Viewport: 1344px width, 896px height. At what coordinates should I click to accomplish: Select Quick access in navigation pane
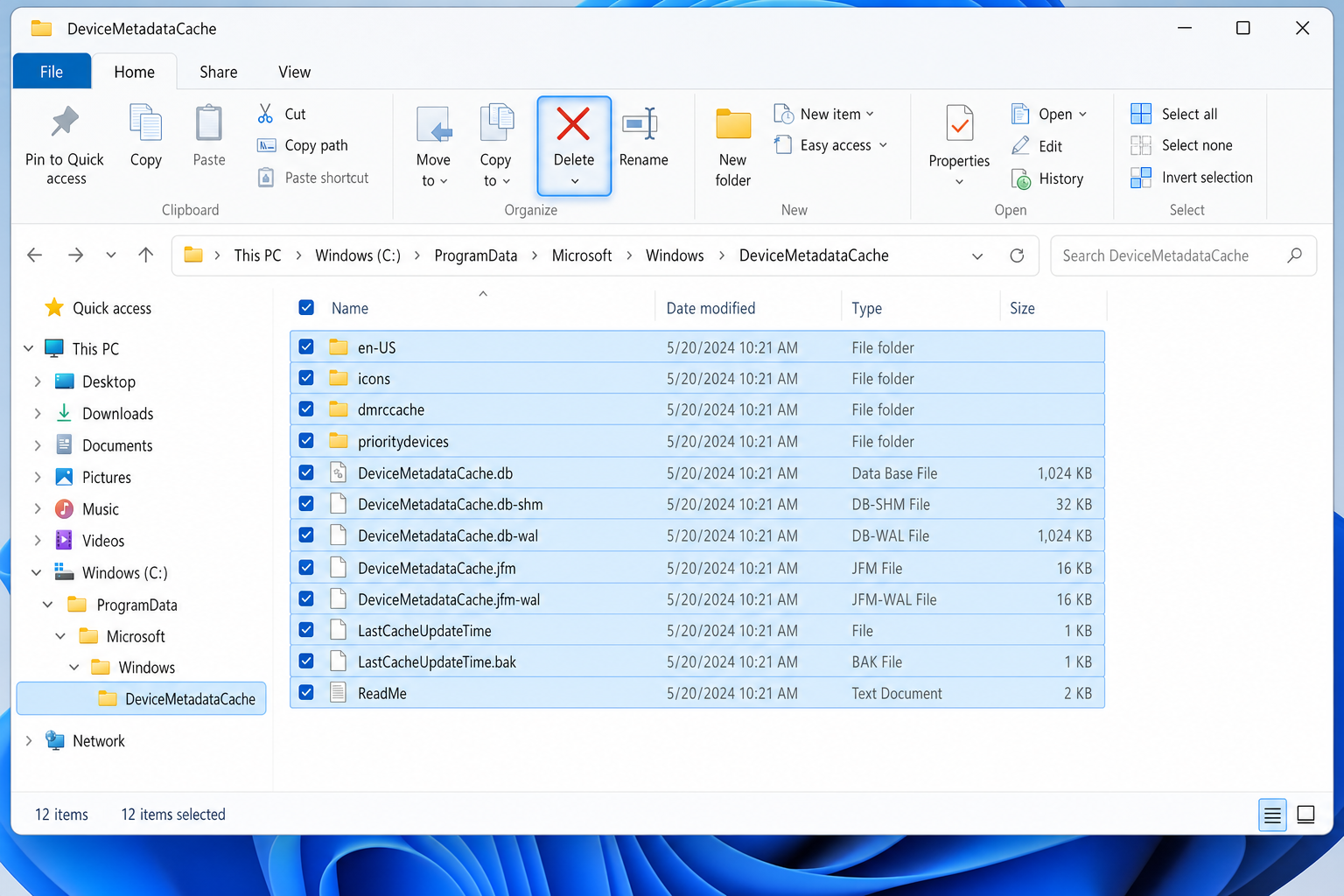[x=112, y=308]
